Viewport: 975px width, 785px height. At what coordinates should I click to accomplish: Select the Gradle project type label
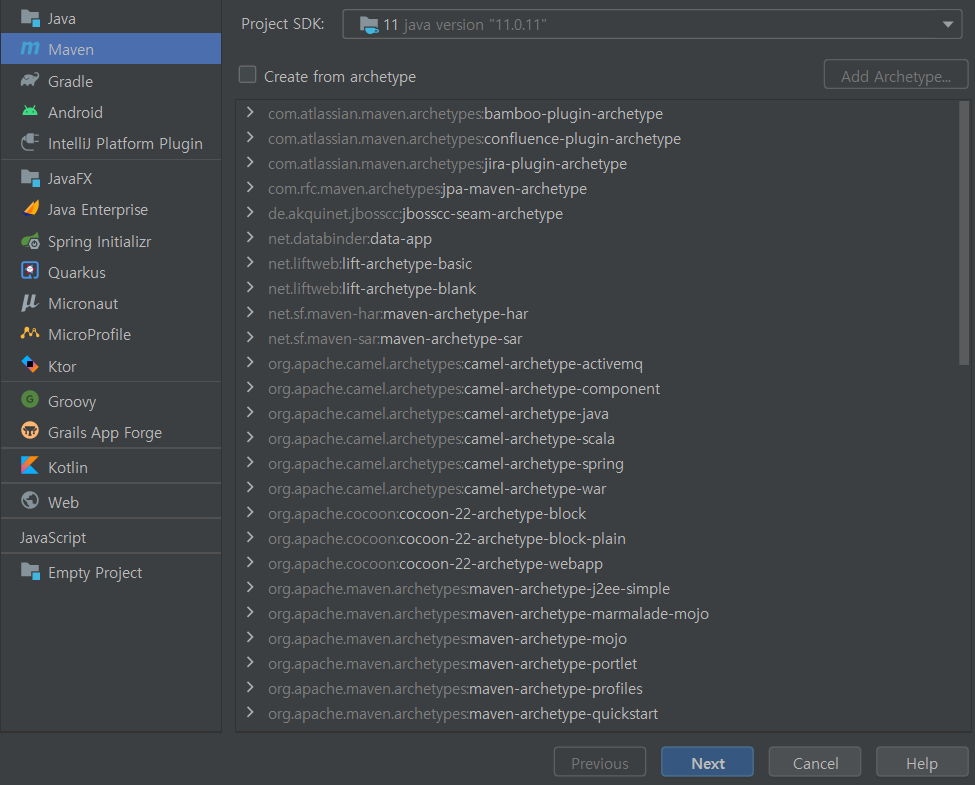click(x=70, y=81)
